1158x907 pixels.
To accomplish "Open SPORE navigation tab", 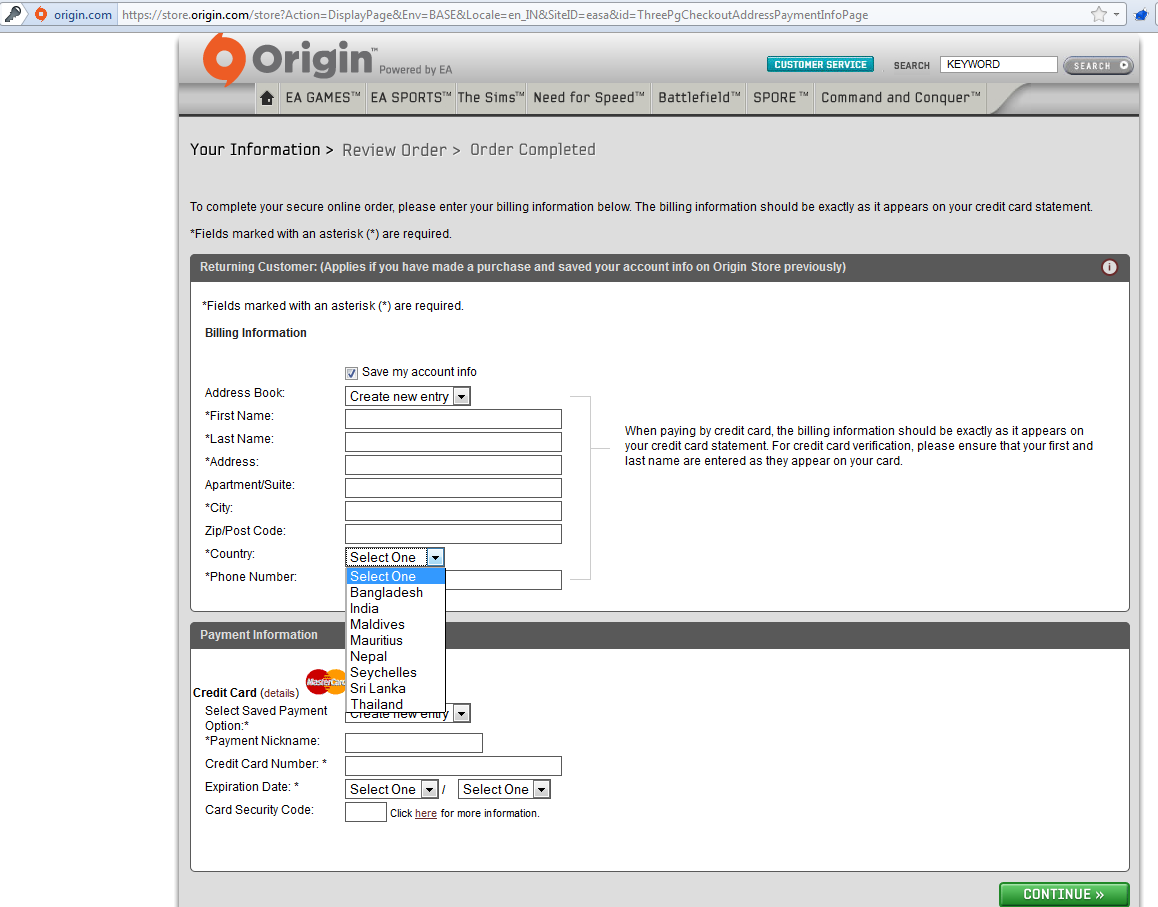I will [x=781, y=98].
